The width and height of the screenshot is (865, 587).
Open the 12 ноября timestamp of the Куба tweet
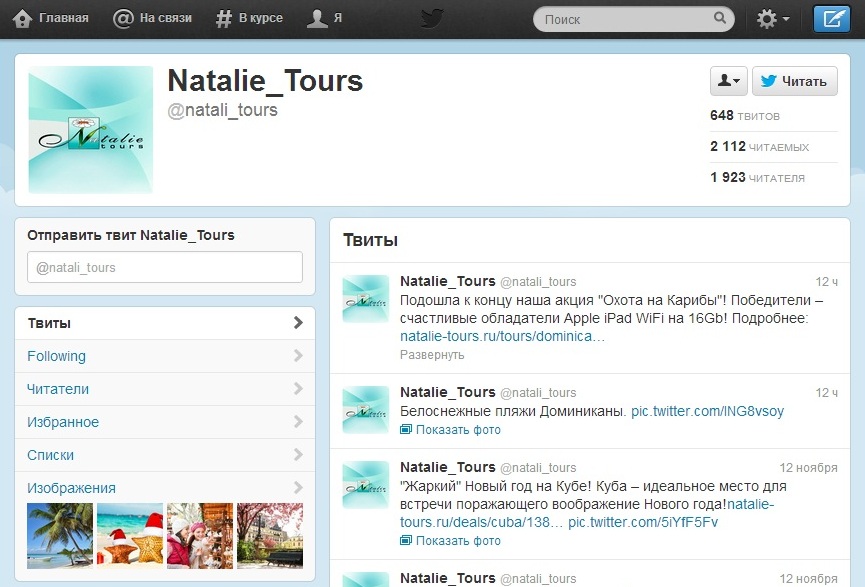[x=808, y=467]
